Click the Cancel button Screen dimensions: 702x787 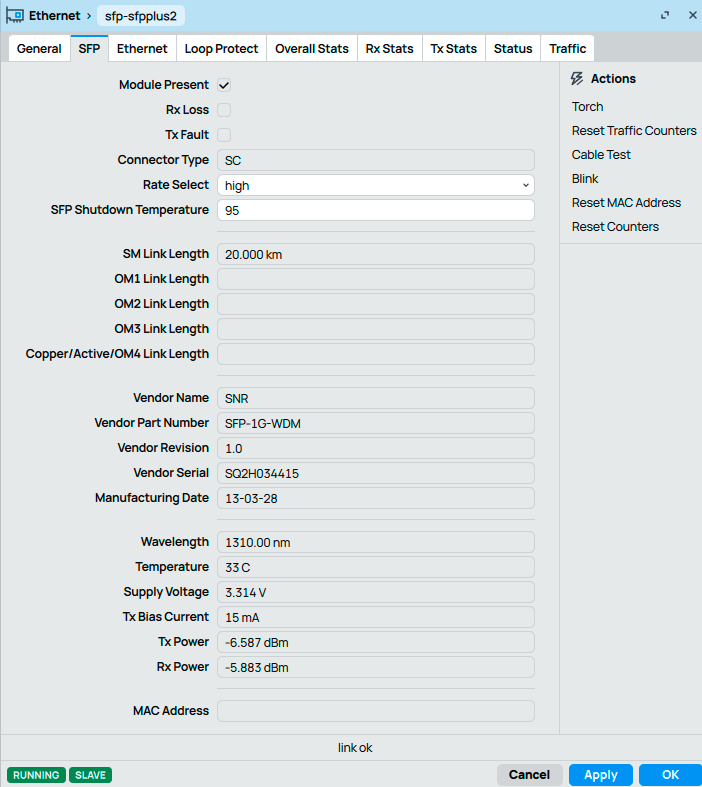529,774
